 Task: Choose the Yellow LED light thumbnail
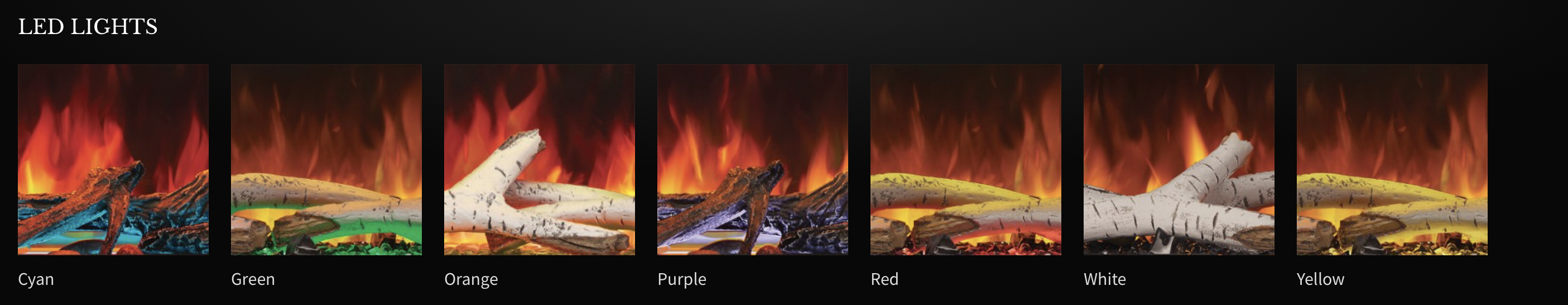click(x=1392, y=160)
